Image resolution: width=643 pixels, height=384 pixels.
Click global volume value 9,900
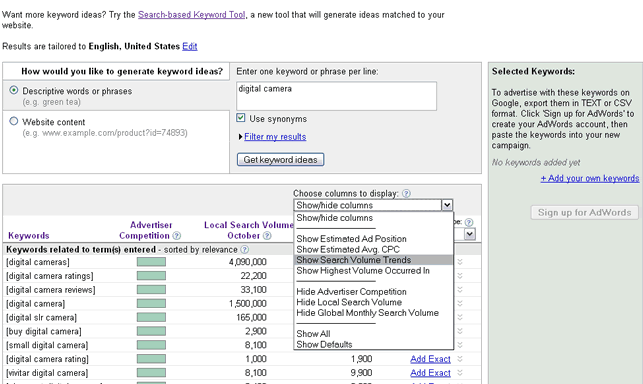361,373
